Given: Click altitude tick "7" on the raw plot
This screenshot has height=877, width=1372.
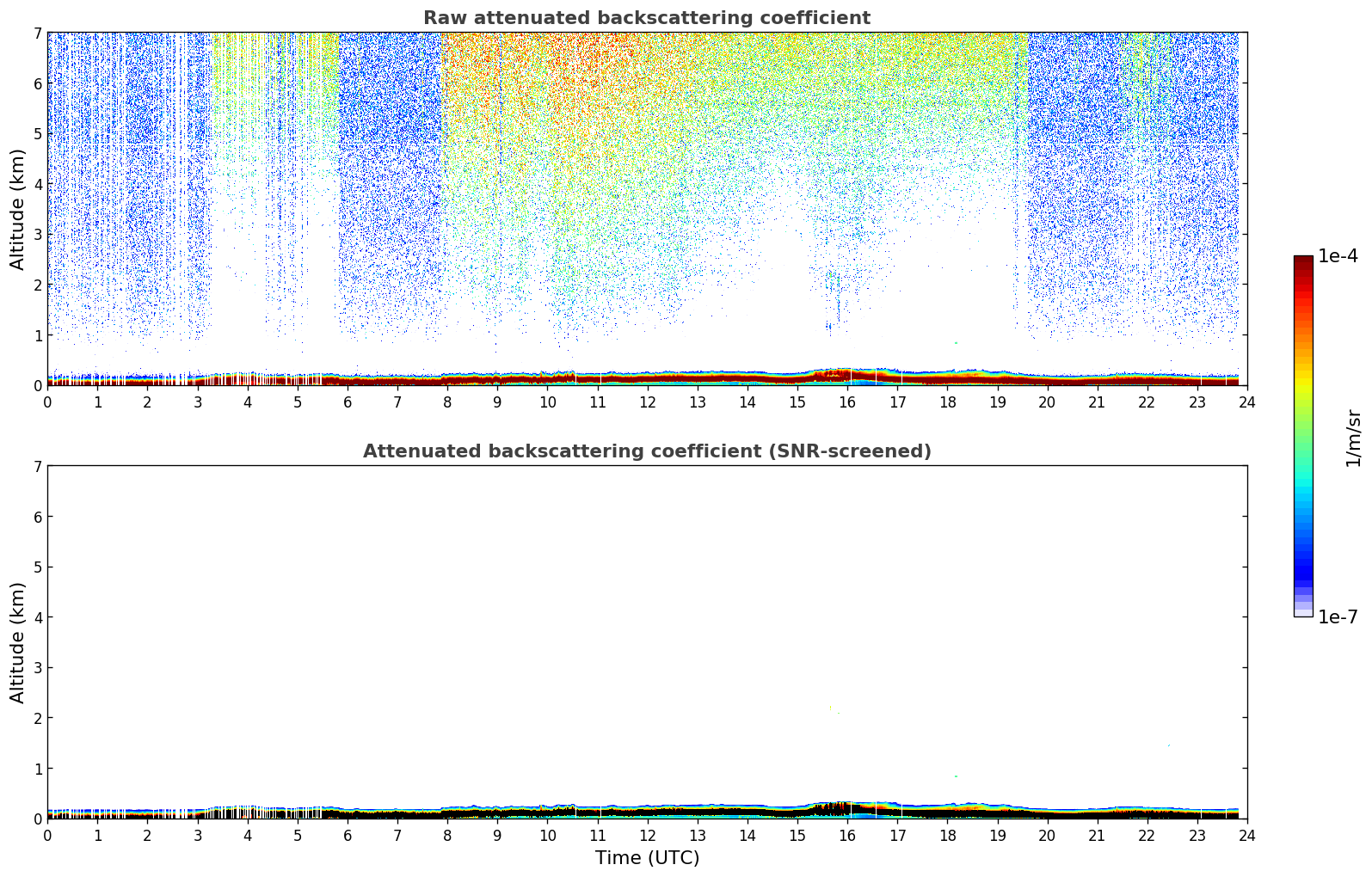Looking at the screenshot, I should pyautogui.click(x=37, y=34).
